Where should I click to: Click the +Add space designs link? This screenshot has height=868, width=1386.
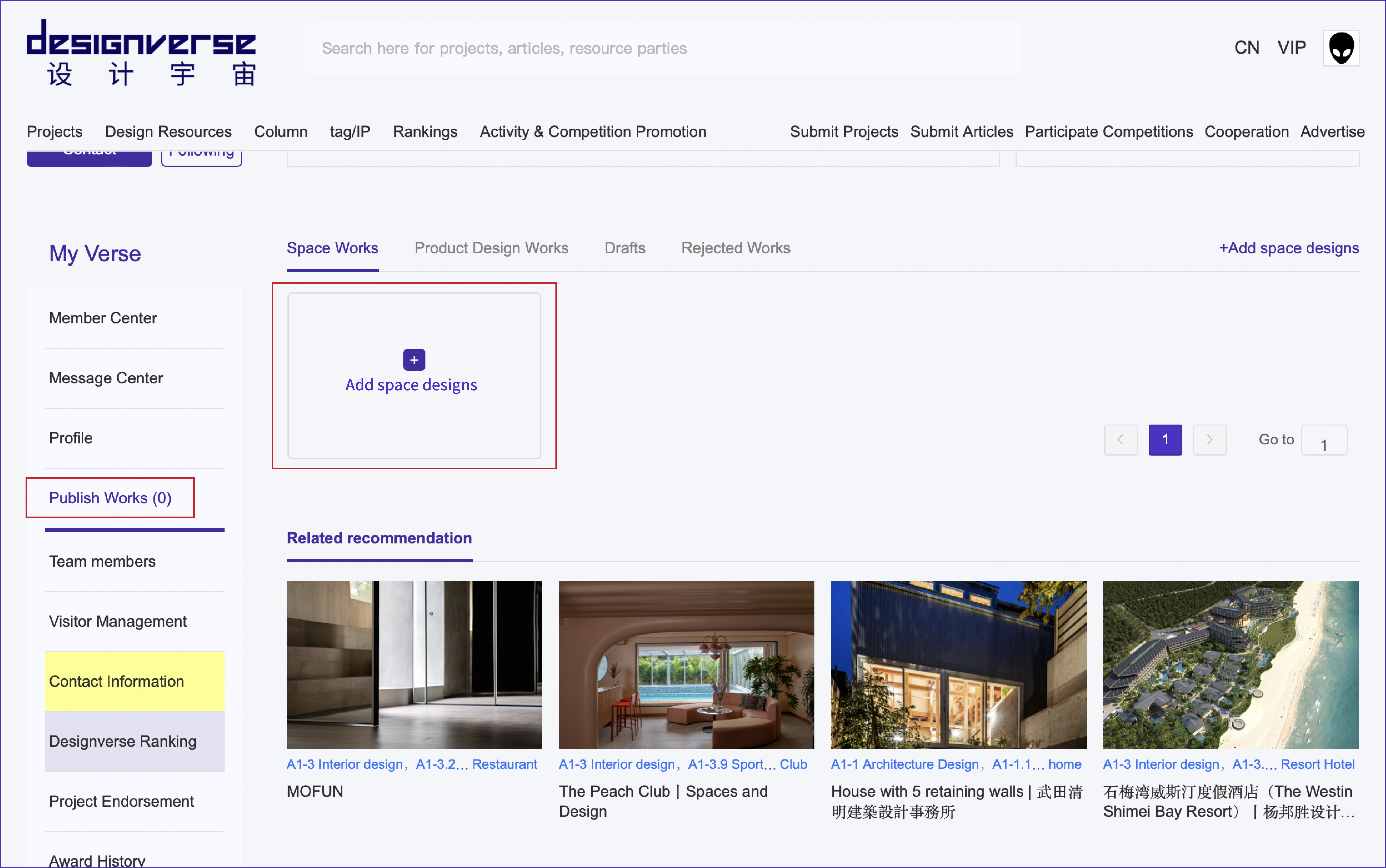click(1289, 248)
